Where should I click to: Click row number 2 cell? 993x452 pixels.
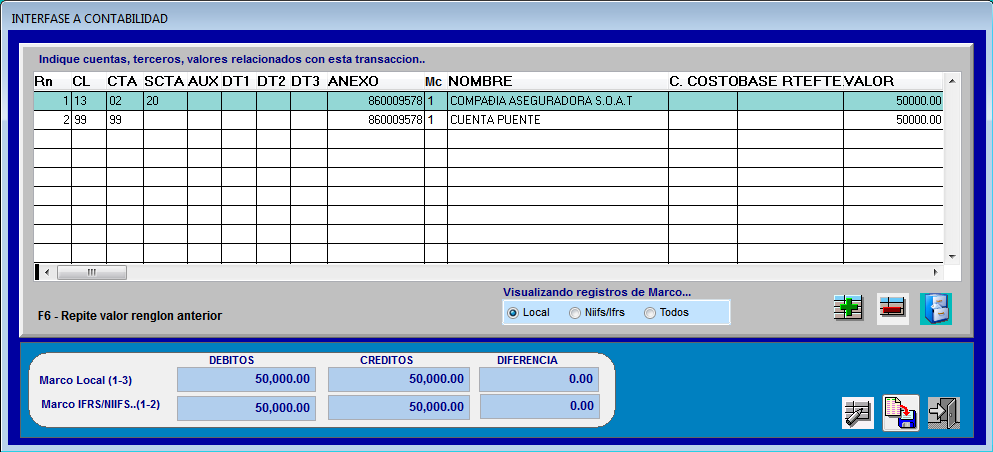coord(53,120)
